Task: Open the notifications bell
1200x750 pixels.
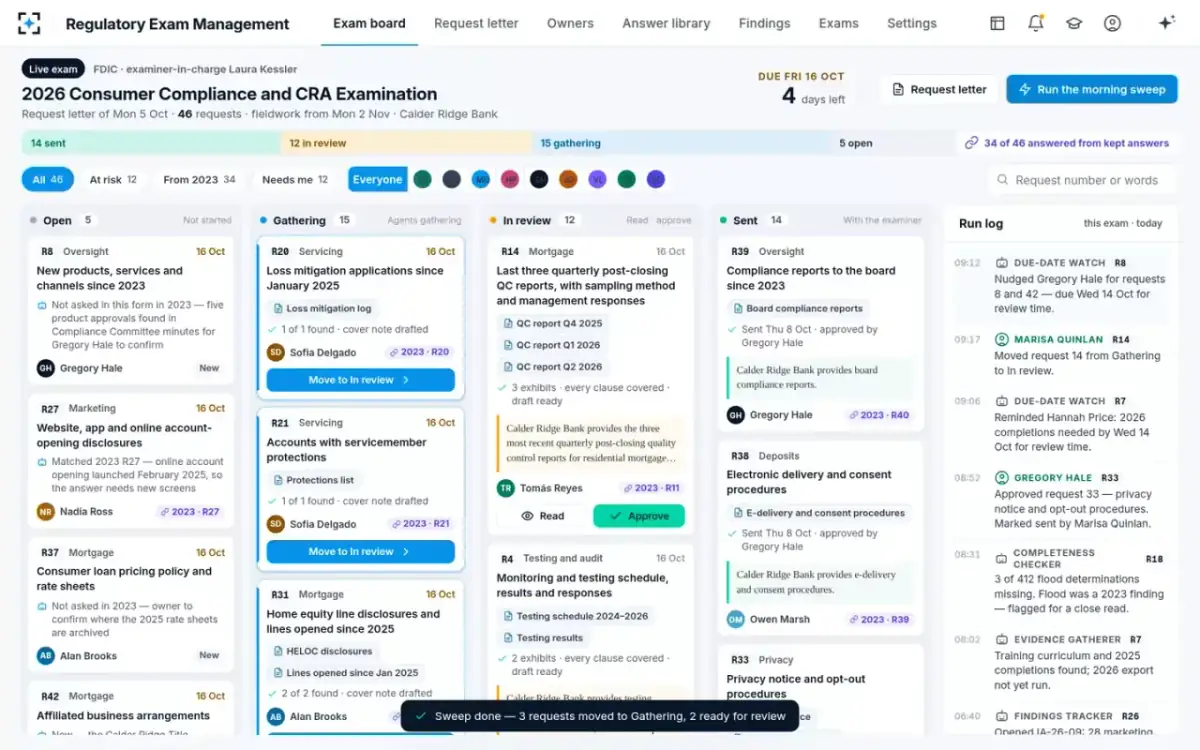Action: click(1036, 23)
